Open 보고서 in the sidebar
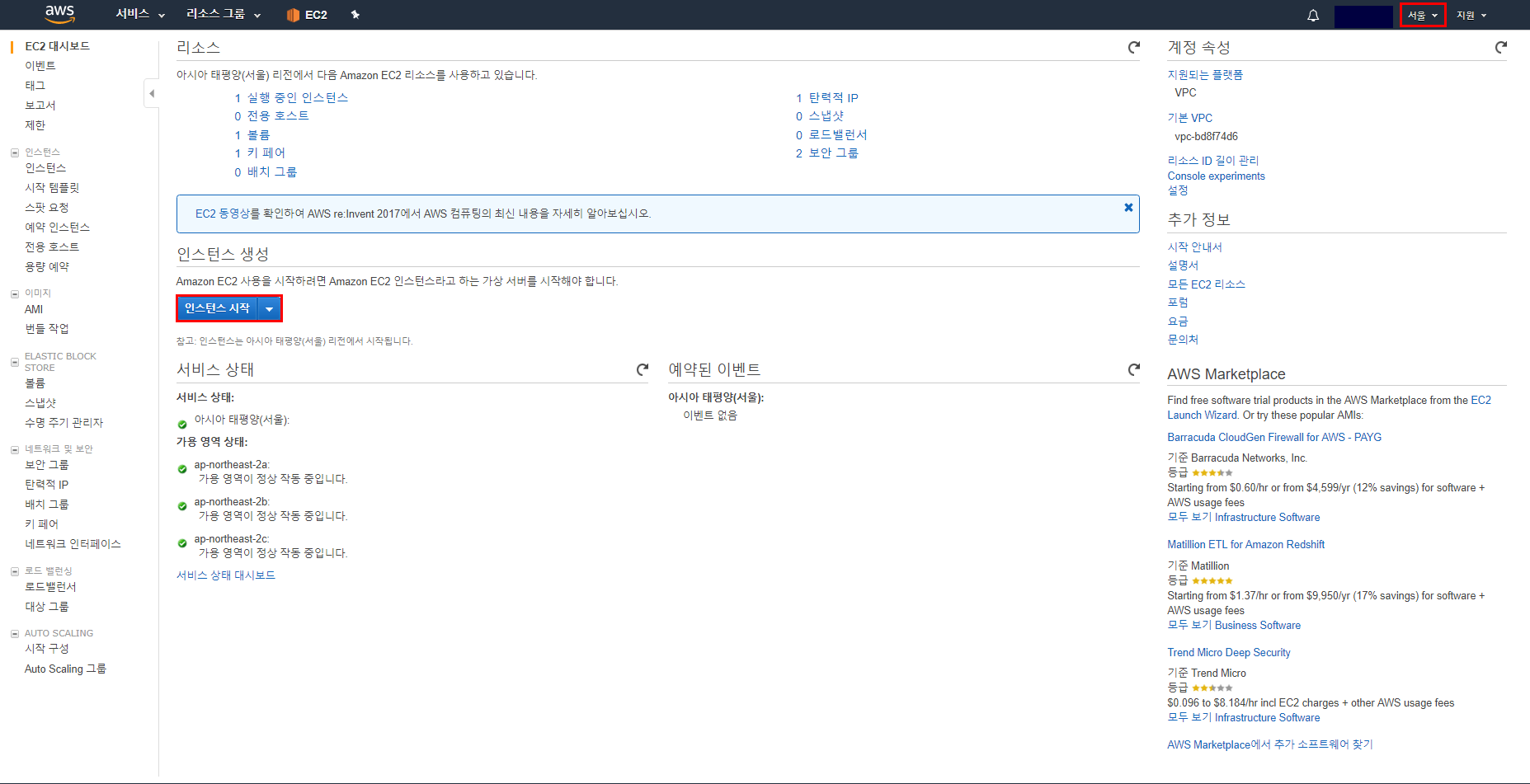This screenshot has height=784, width=1530. [x=40, y=106]
